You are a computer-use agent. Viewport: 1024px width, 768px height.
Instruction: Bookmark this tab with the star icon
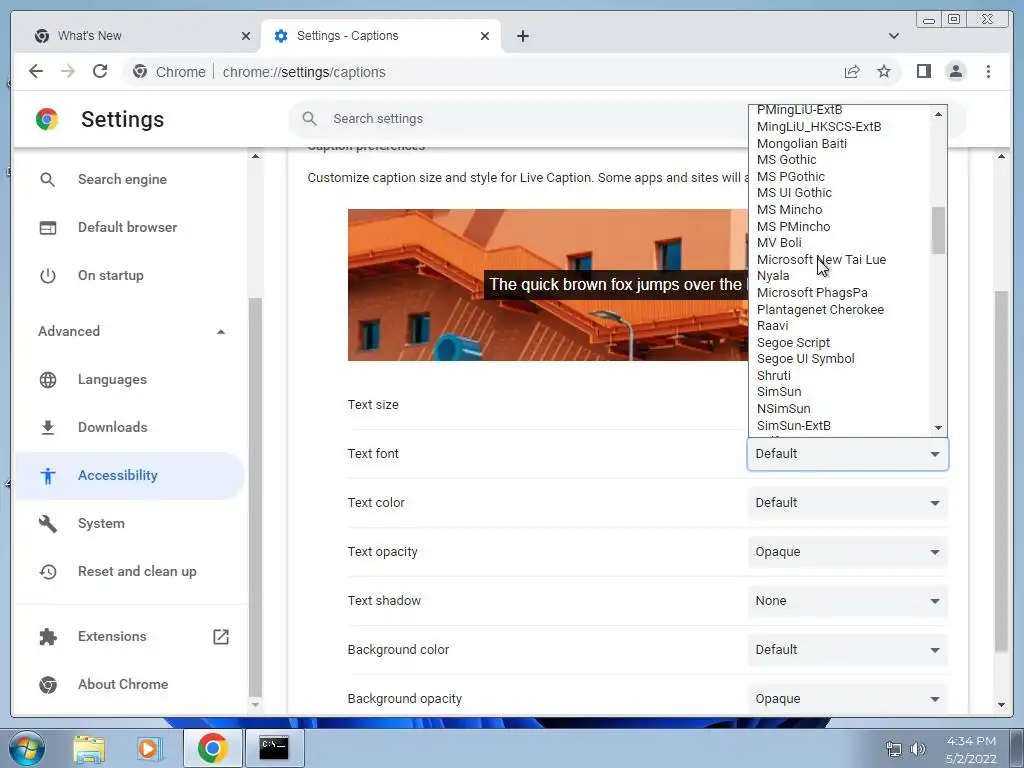(x=884, y=72)
